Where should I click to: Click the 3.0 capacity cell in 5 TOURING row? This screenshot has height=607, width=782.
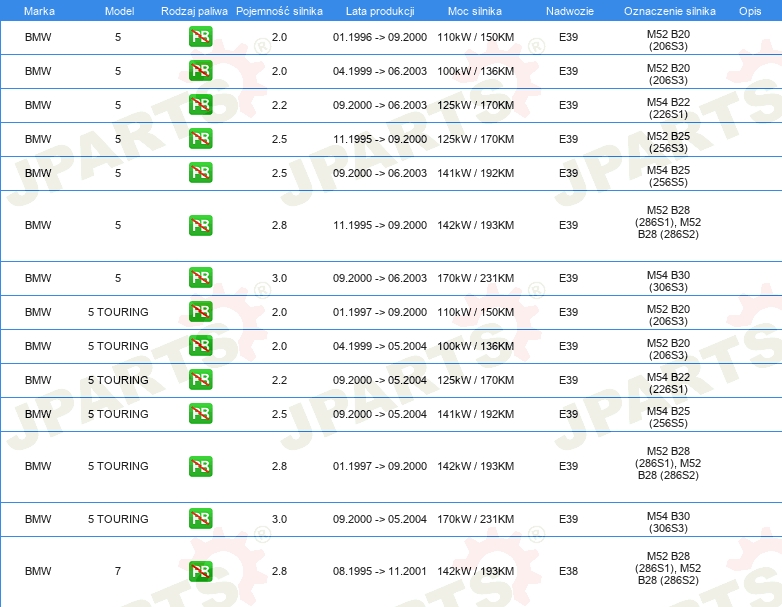[x=279, y=519]
